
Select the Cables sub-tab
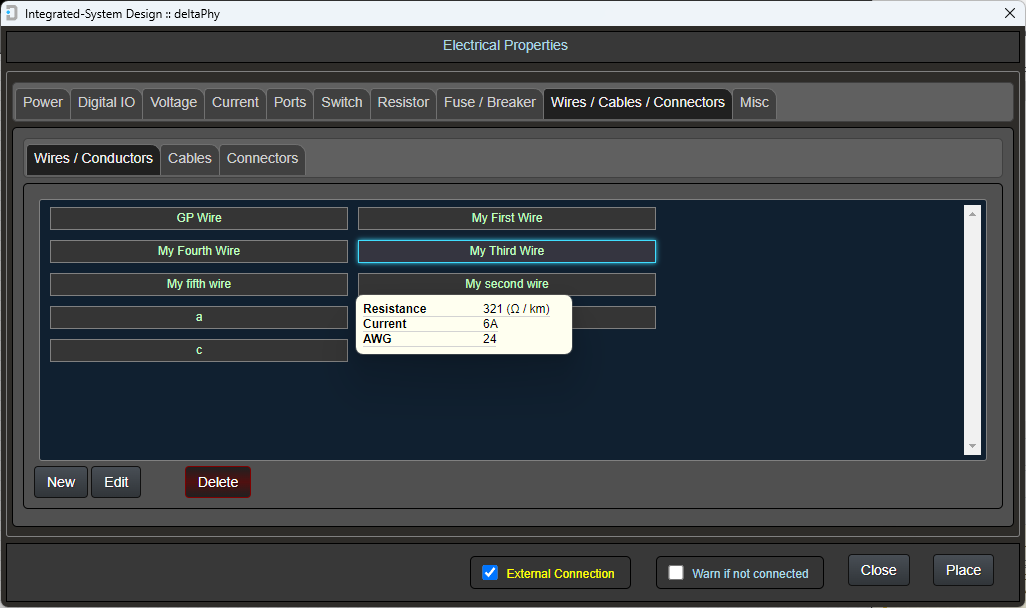tap(190, 159)
